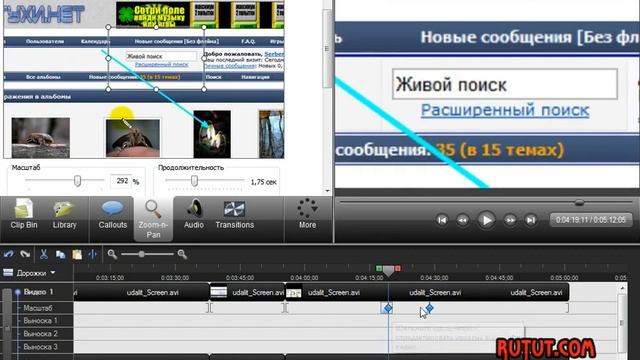
Task: Click the playhead marker on timeline ruler
Action: pos(388,271)
